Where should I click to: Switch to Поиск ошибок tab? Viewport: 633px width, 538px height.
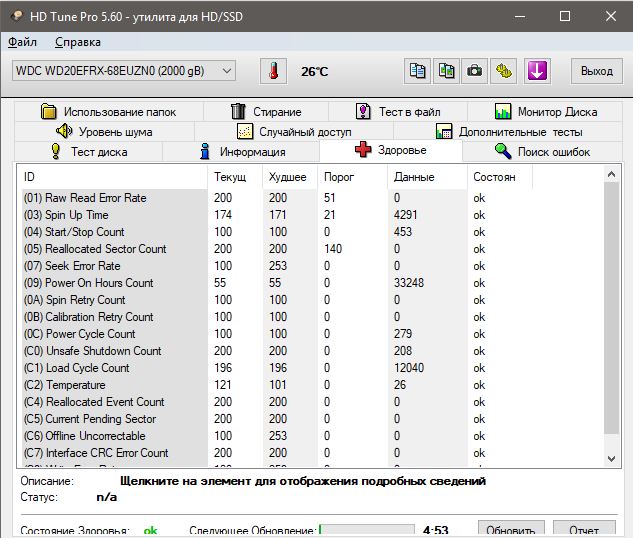tap(542, 152)
